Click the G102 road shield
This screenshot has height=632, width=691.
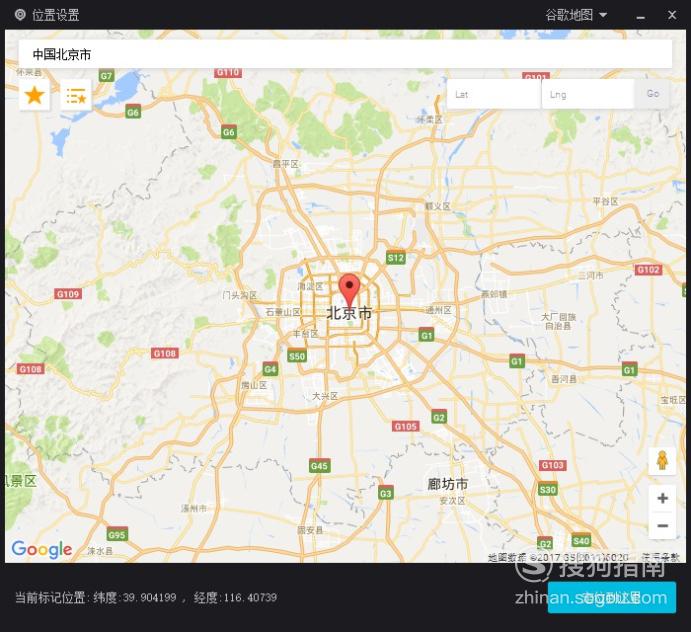(x=648, y=269)
